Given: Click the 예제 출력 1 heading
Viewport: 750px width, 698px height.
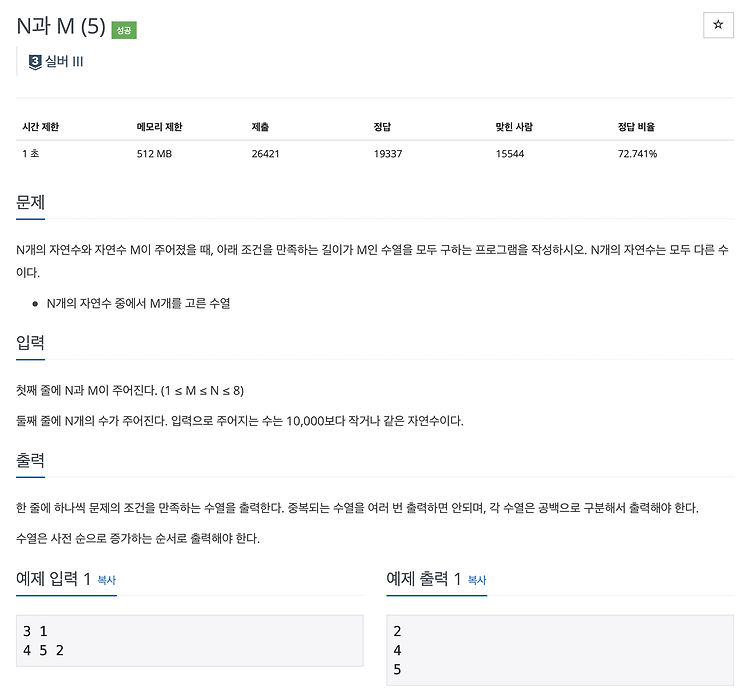Looking at the screenshot, I should click(424, 579).
